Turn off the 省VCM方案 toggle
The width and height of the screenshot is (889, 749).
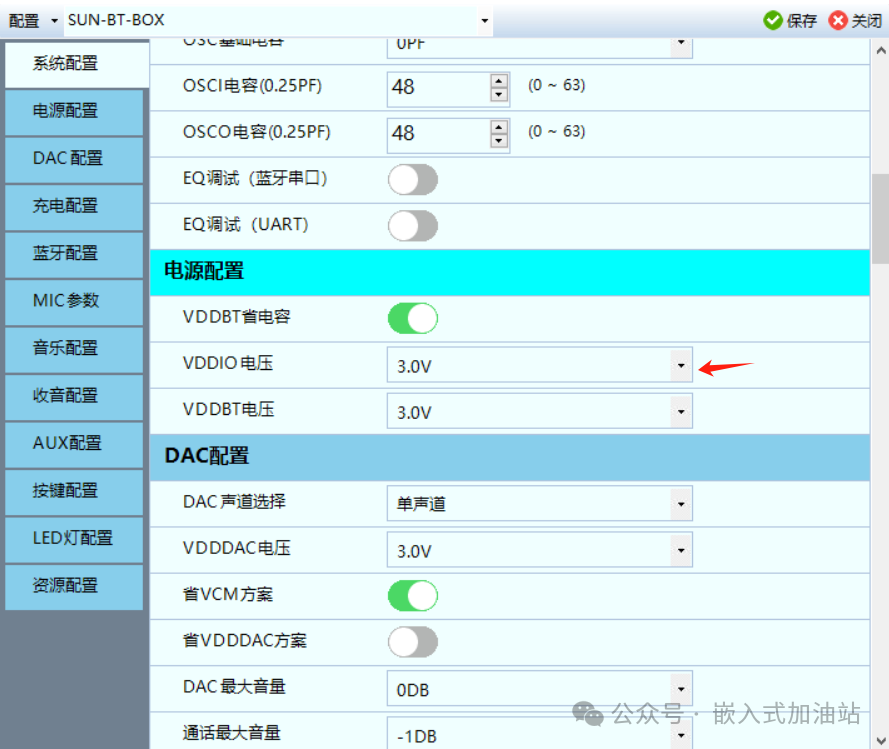413,595
